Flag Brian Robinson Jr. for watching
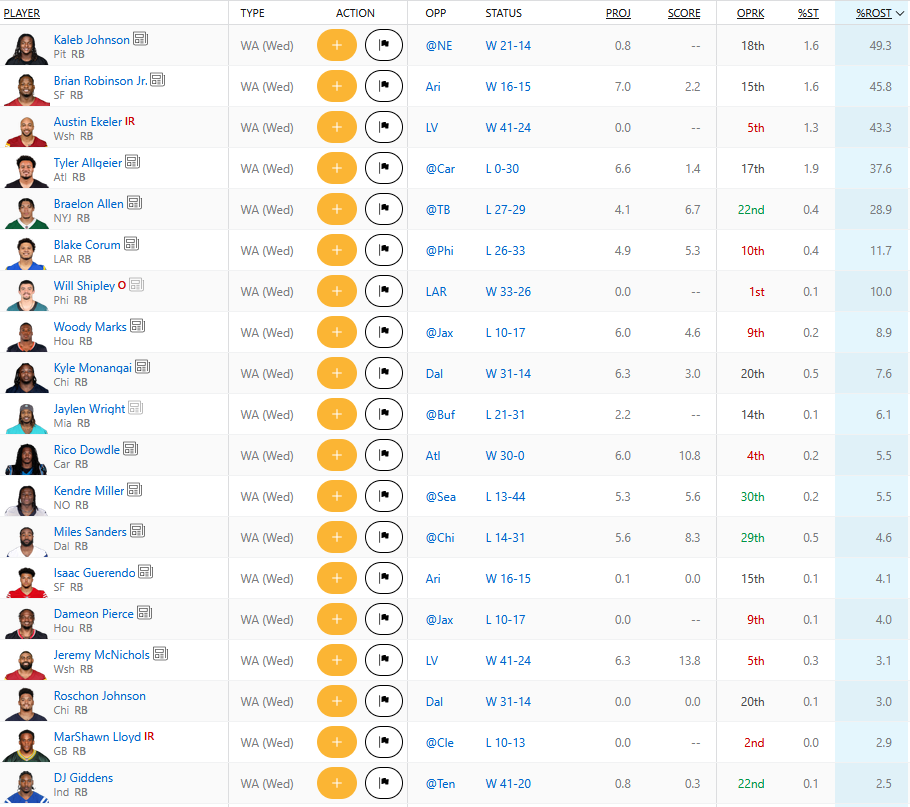The height and width of the screenshot is (807, 910). (x=384, y=86)
